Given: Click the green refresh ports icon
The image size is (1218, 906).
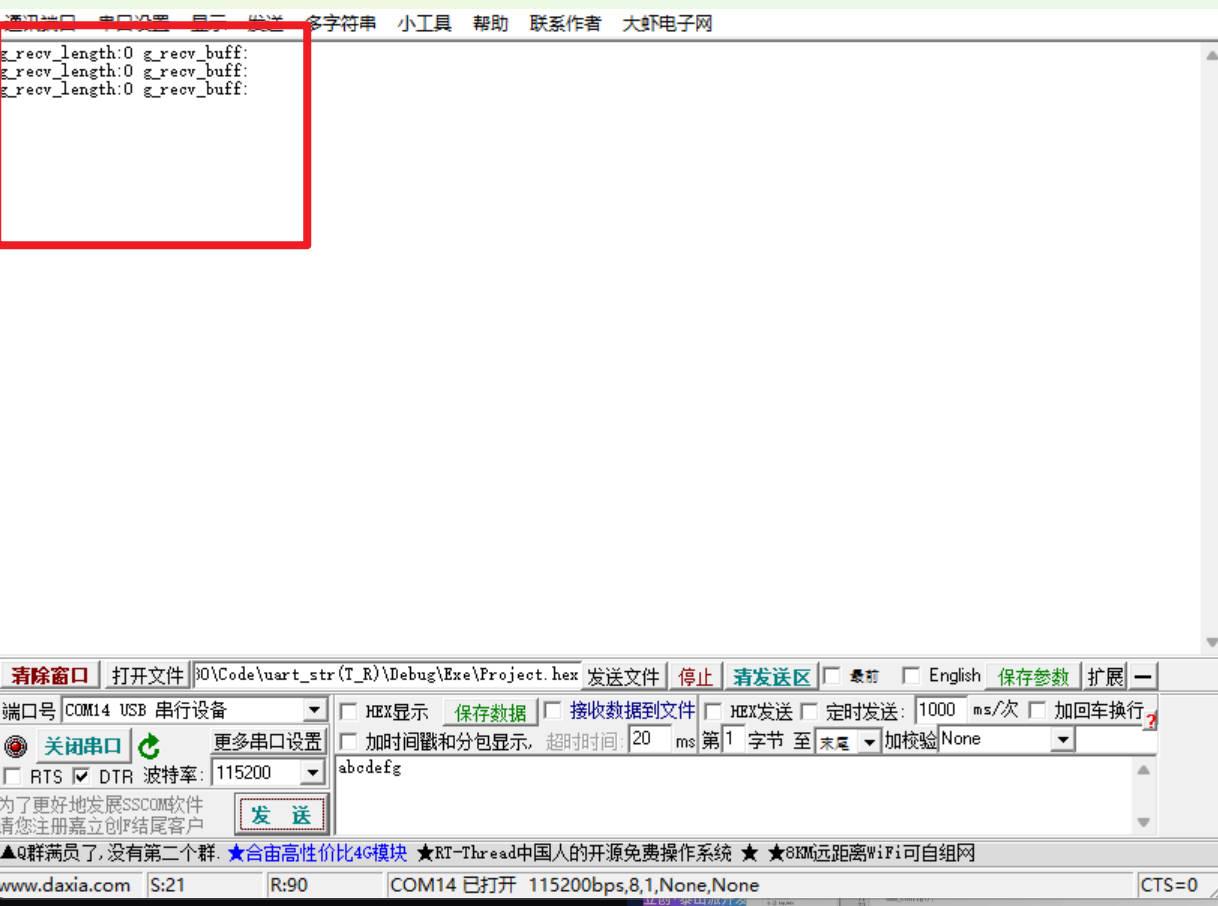Looking at the screenshot, I should click(x=148, y=746).
